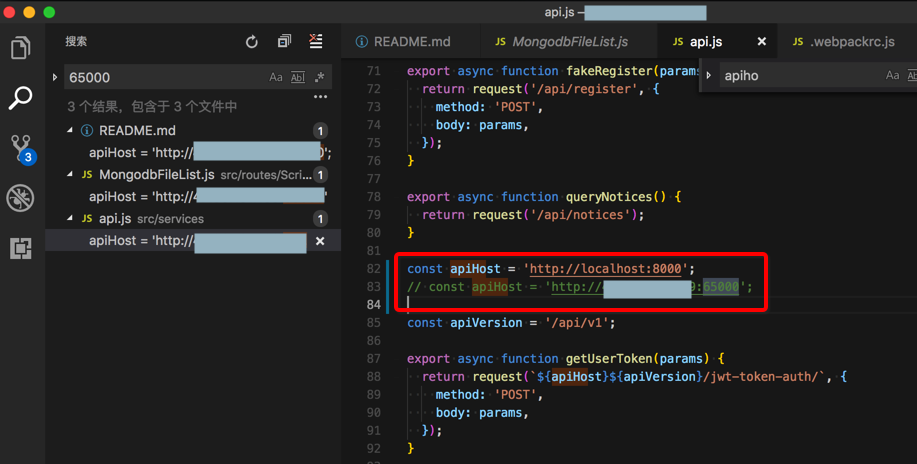Collapse MongodbFileList.js search result group
The image size is (917, 464).
[x=70, y=175]
